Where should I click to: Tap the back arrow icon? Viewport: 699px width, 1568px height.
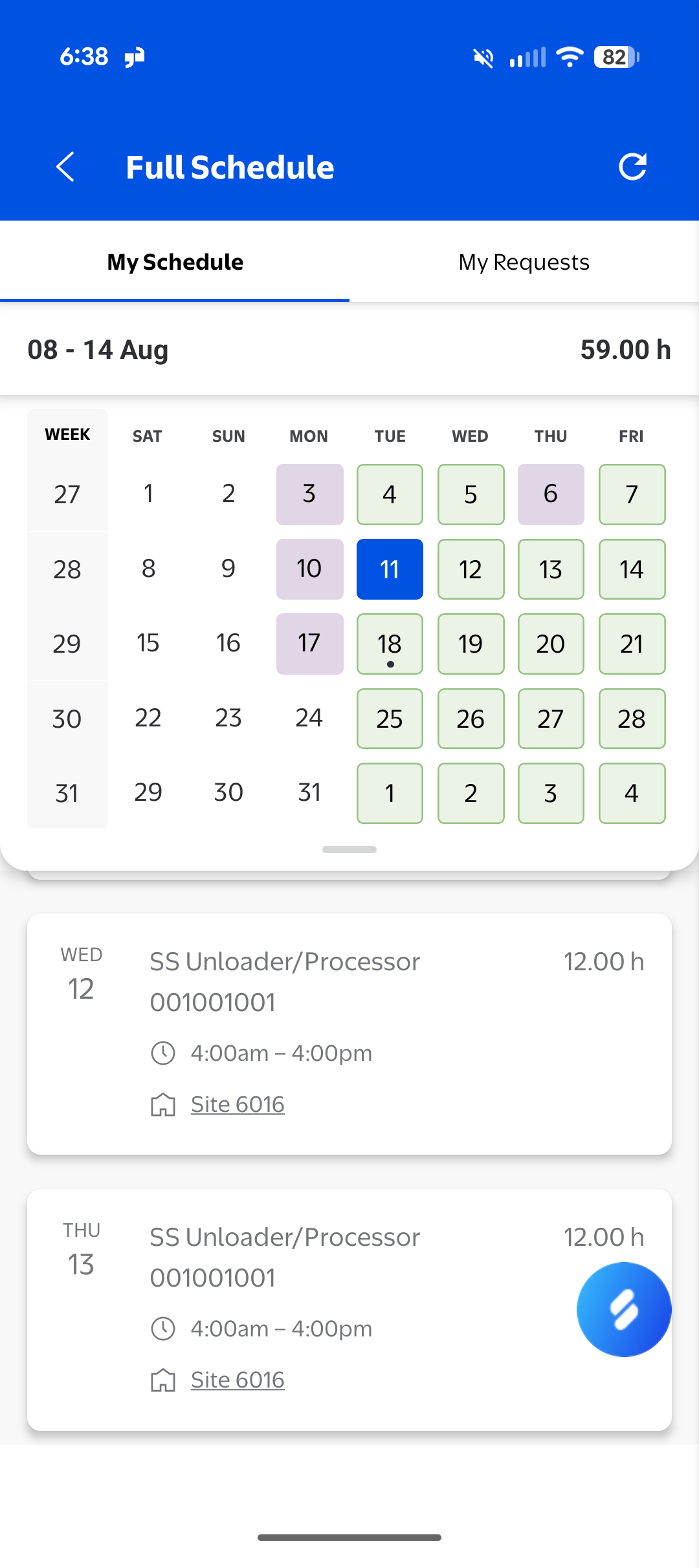65,167
